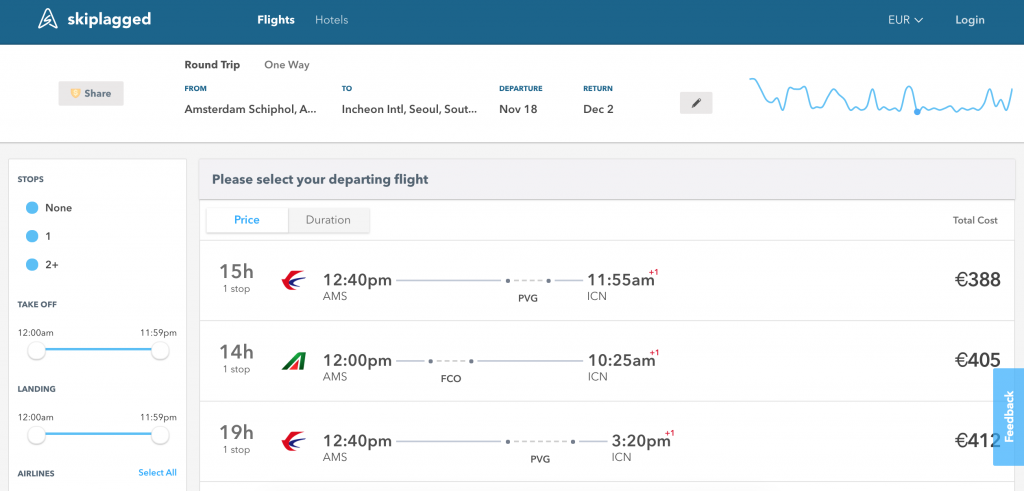
Task: Click Alitalia logo on €405 flight
Action: coord(293,361)
